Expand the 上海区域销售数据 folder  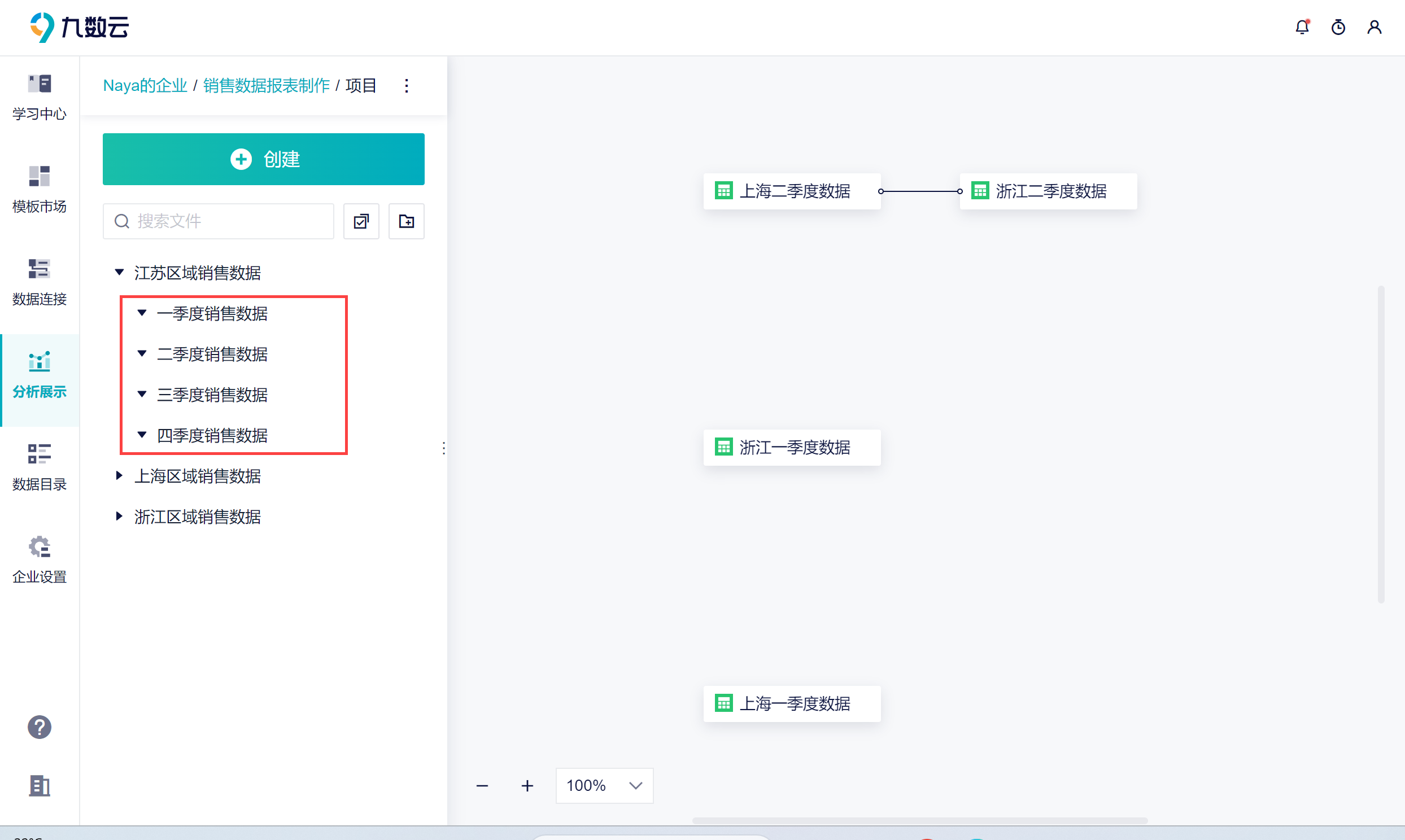(x=120, y=475)
